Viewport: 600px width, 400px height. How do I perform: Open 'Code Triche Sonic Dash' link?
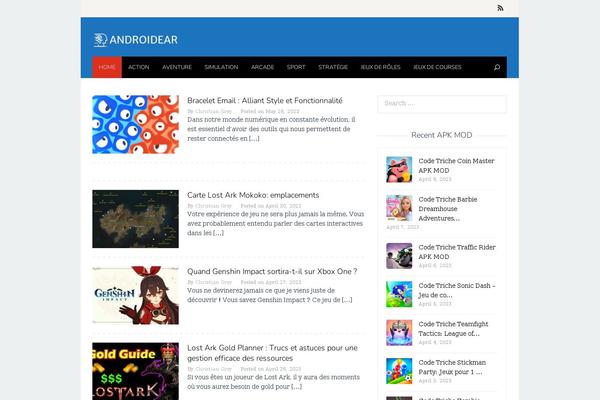tap(457, 290)
